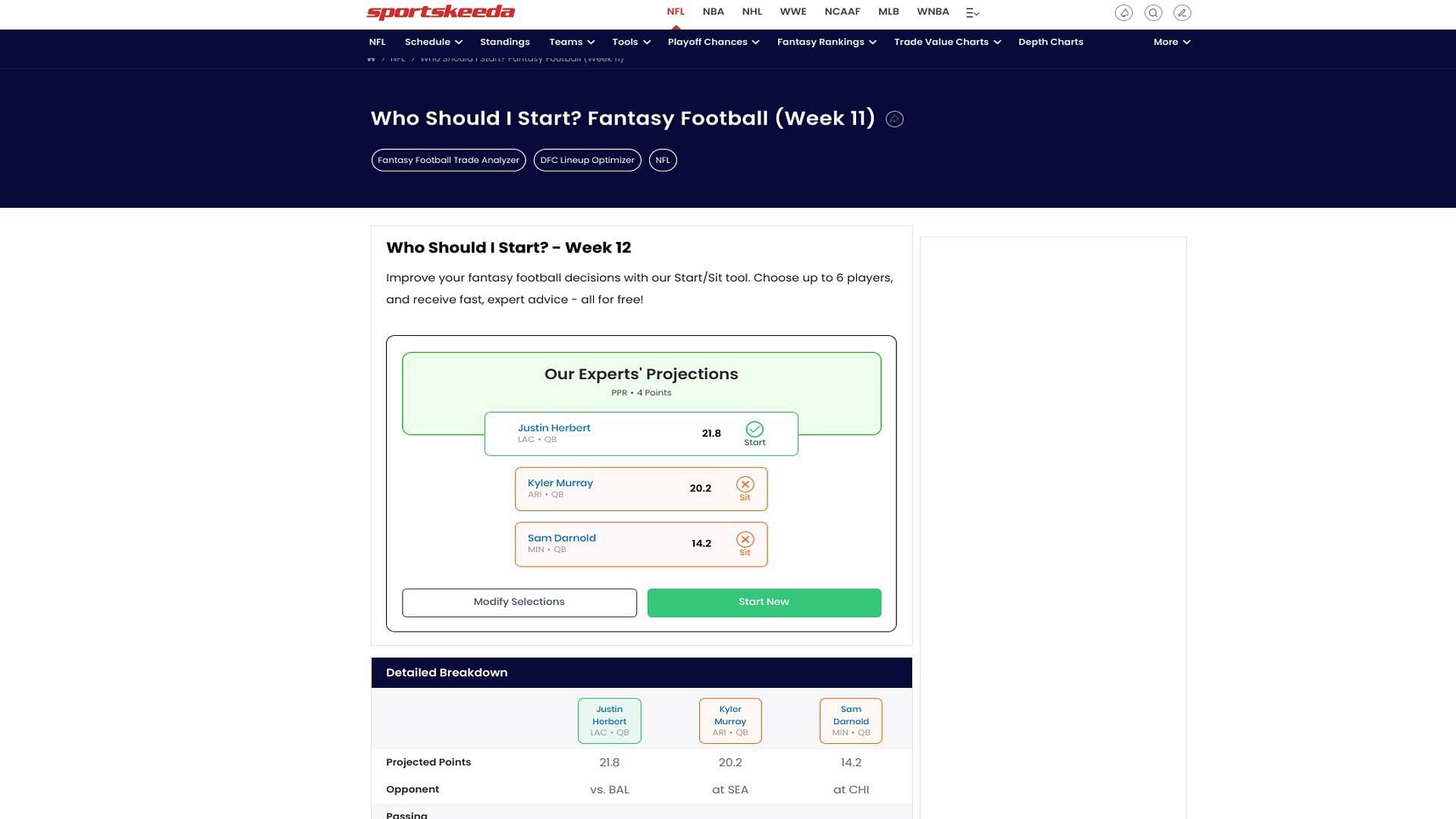Click the notifications bell icon
1456x819 pixels.
[x=1122, y=12]
